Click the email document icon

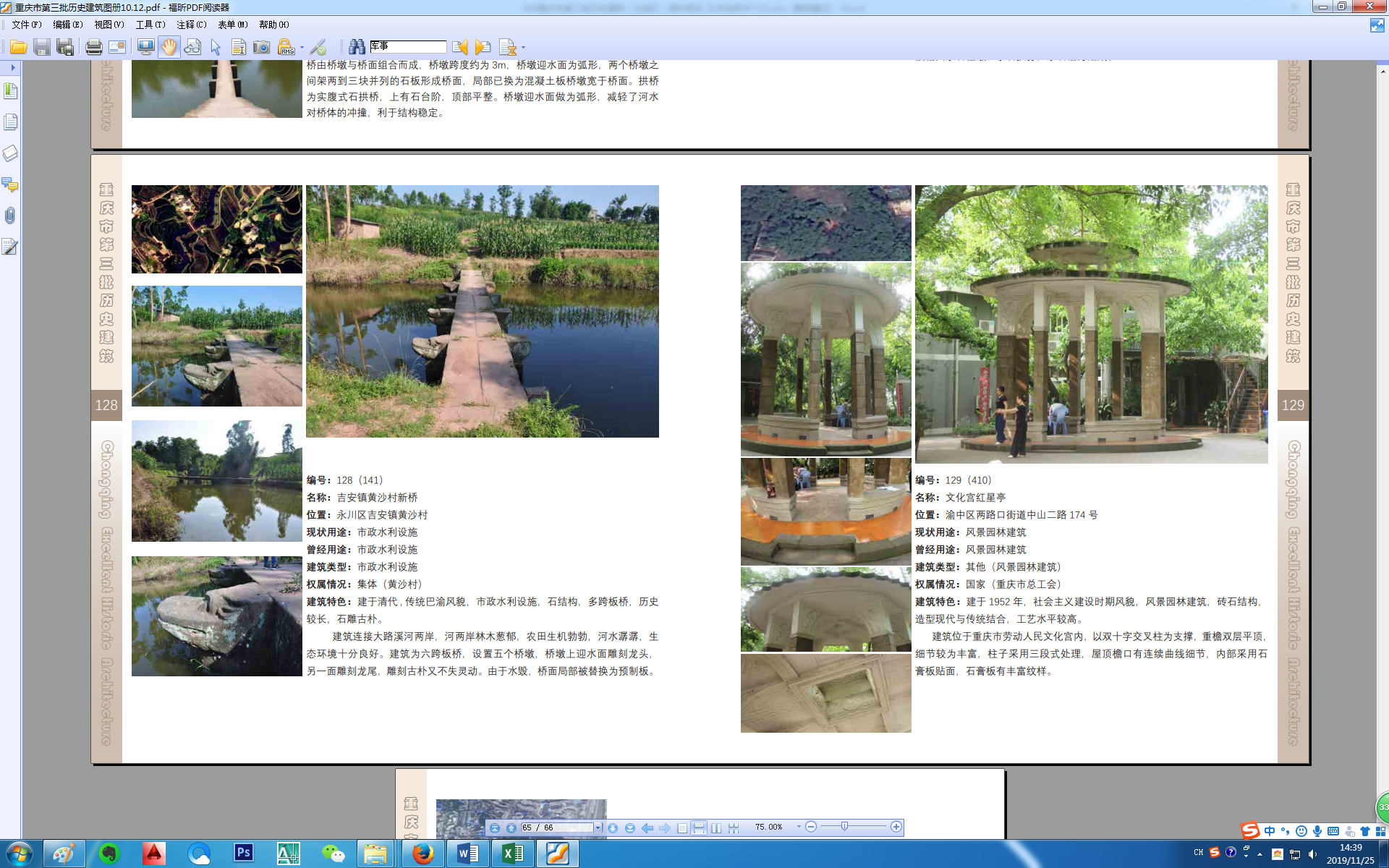pos(116,47)
